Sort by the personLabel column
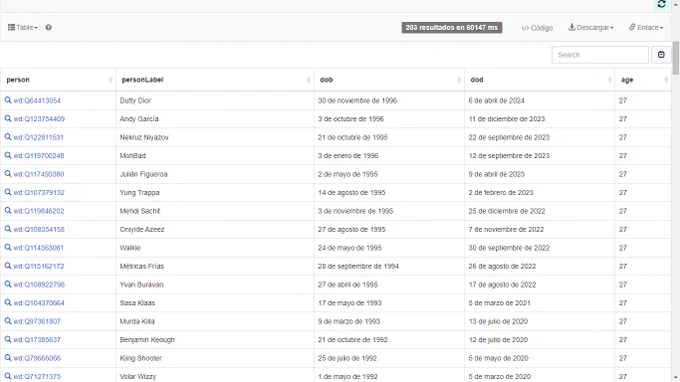Viewport: 680px width, 382px height. pos(215,80)
